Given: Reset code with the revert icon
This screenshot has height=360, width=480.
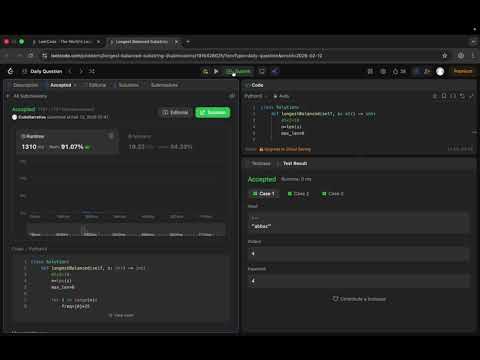Looking at the screenshot, I should [462, 96].
